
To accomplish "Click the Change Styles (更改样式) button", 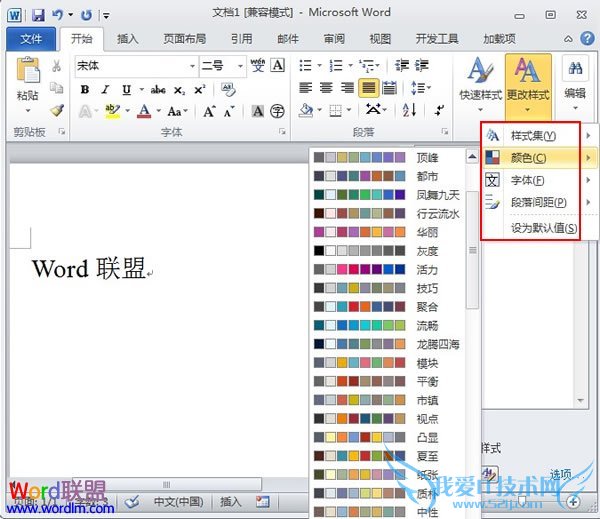I will click(527, 78).
